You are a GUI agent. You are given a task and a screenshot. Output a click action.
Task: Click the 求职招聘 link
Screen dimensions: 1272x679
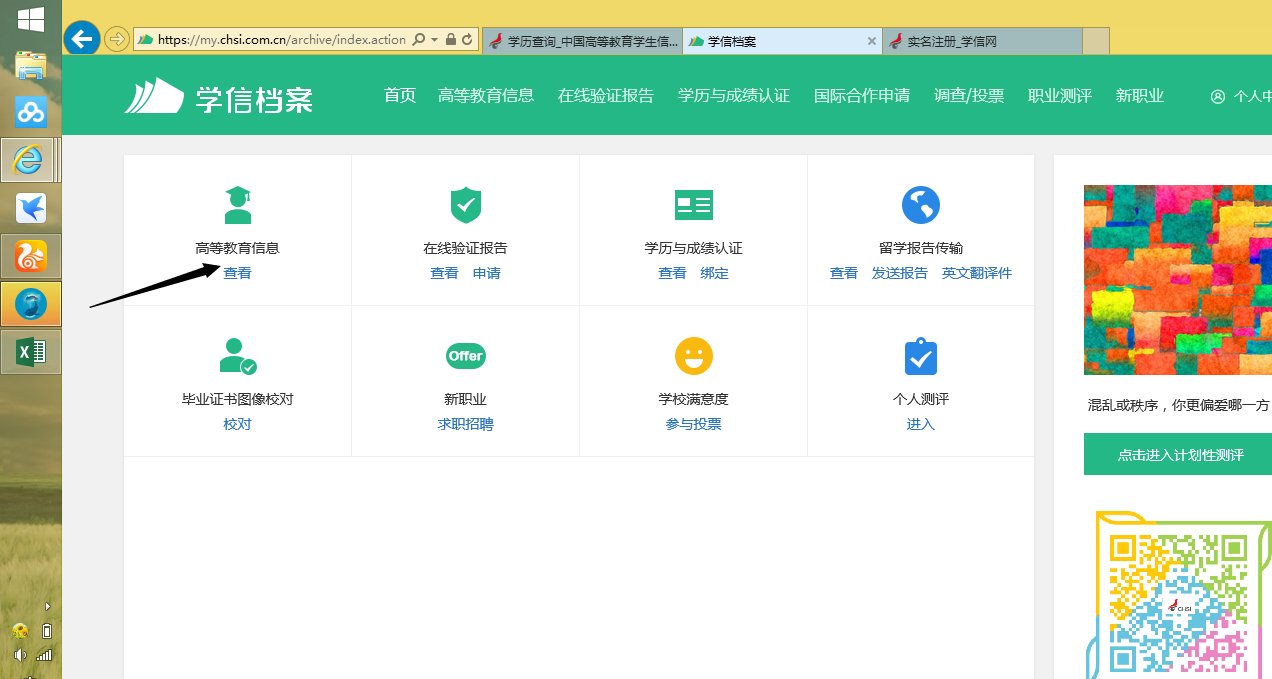(465, 423)
